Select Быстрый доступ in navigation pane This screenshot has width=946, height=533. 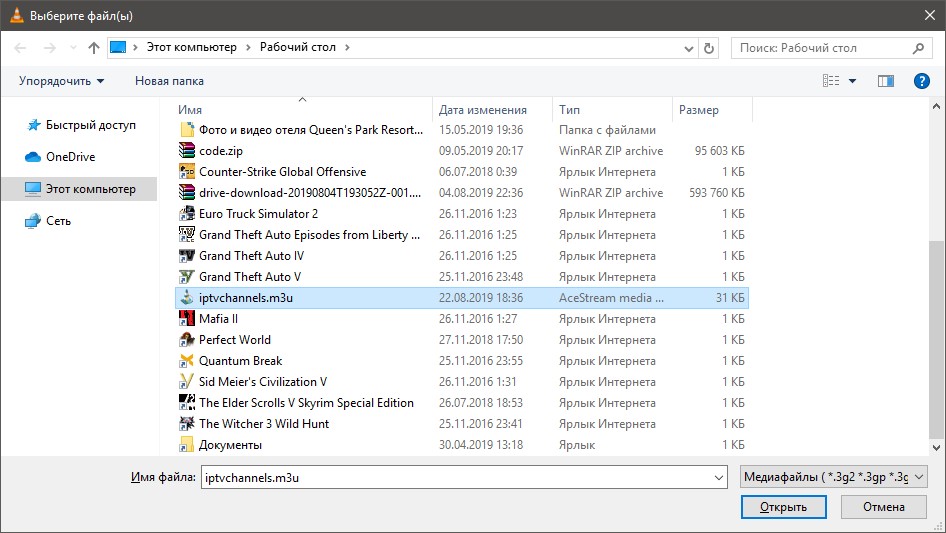[90, 126]
